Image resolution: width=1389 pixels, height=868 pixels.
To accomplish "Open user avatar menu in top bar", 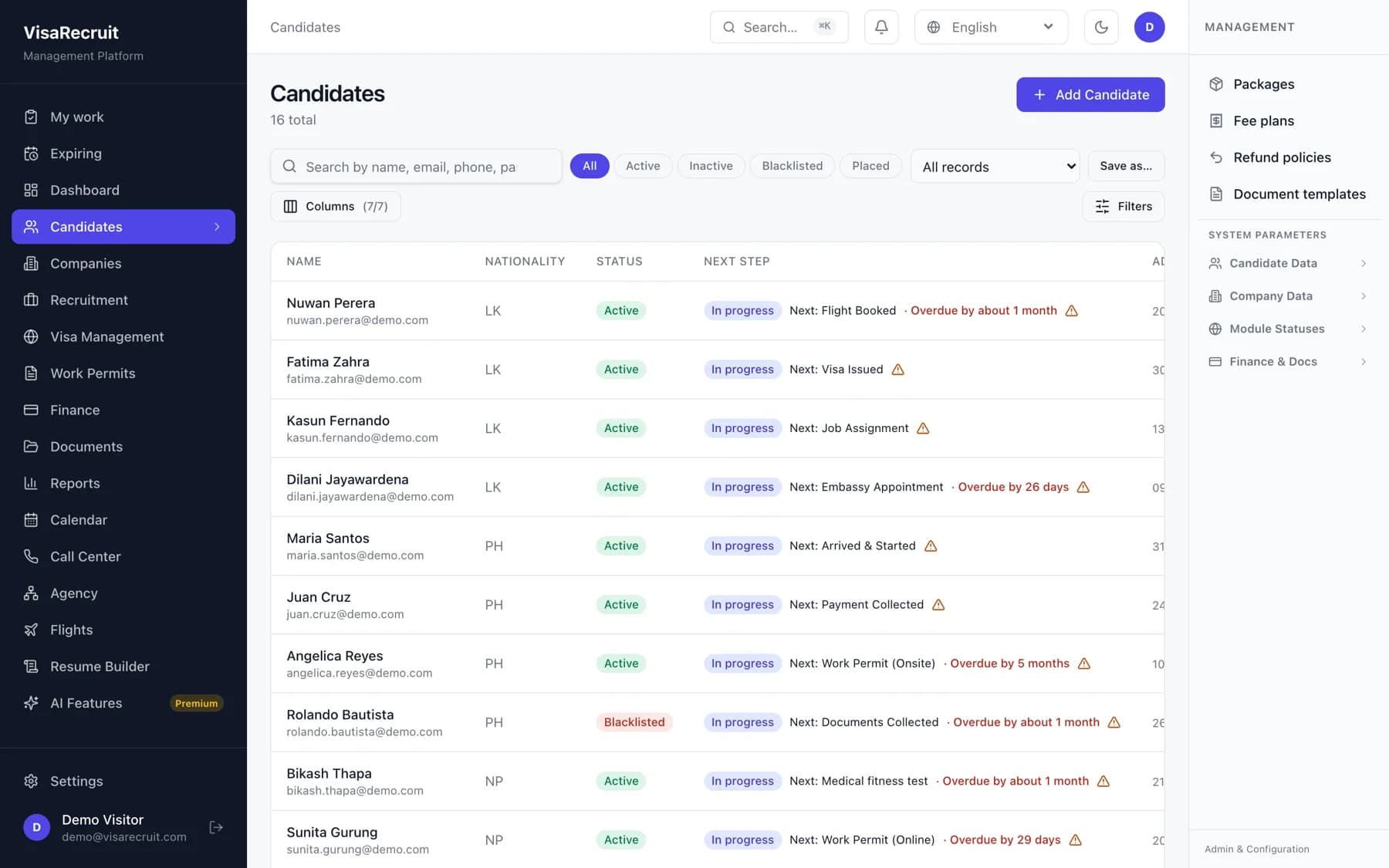I will 1149,27.
